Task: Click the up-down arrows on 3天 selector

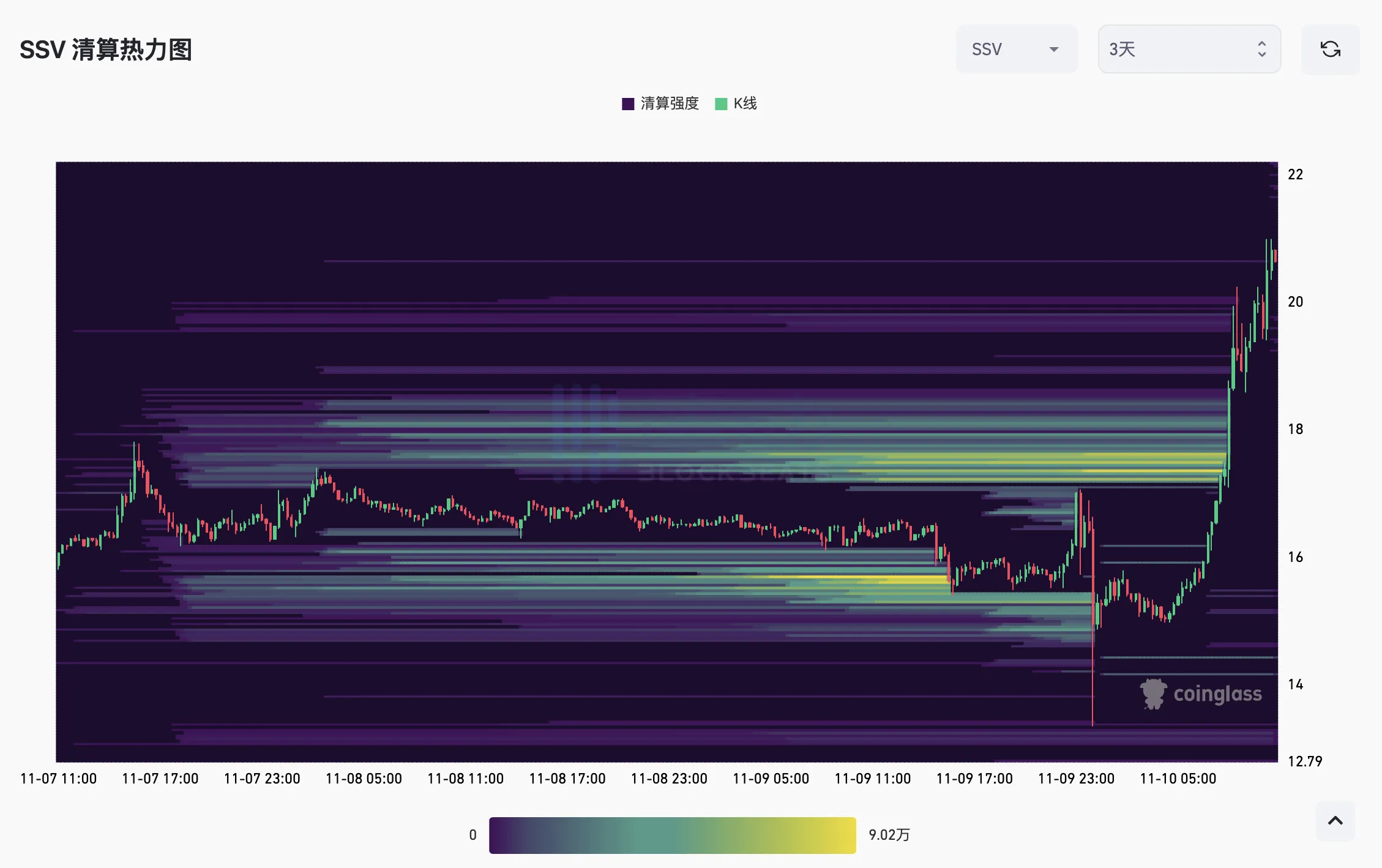Action: [x=1261, y=49]
